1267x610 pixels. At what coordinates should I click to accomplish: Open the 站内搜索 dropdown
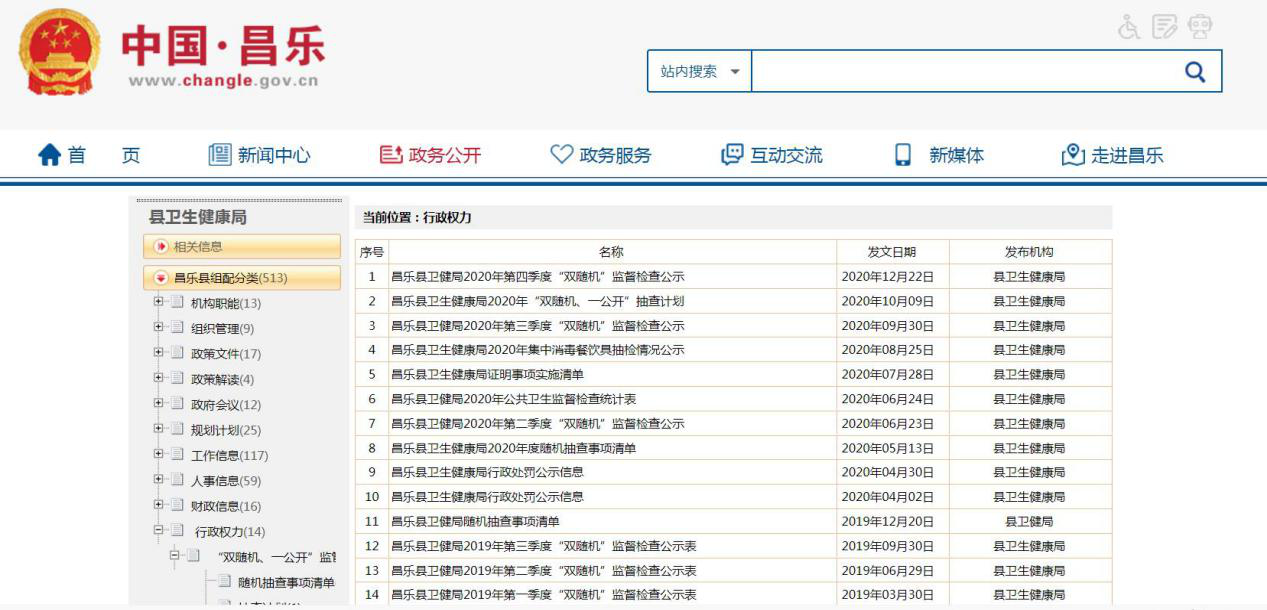pos(700,72)
